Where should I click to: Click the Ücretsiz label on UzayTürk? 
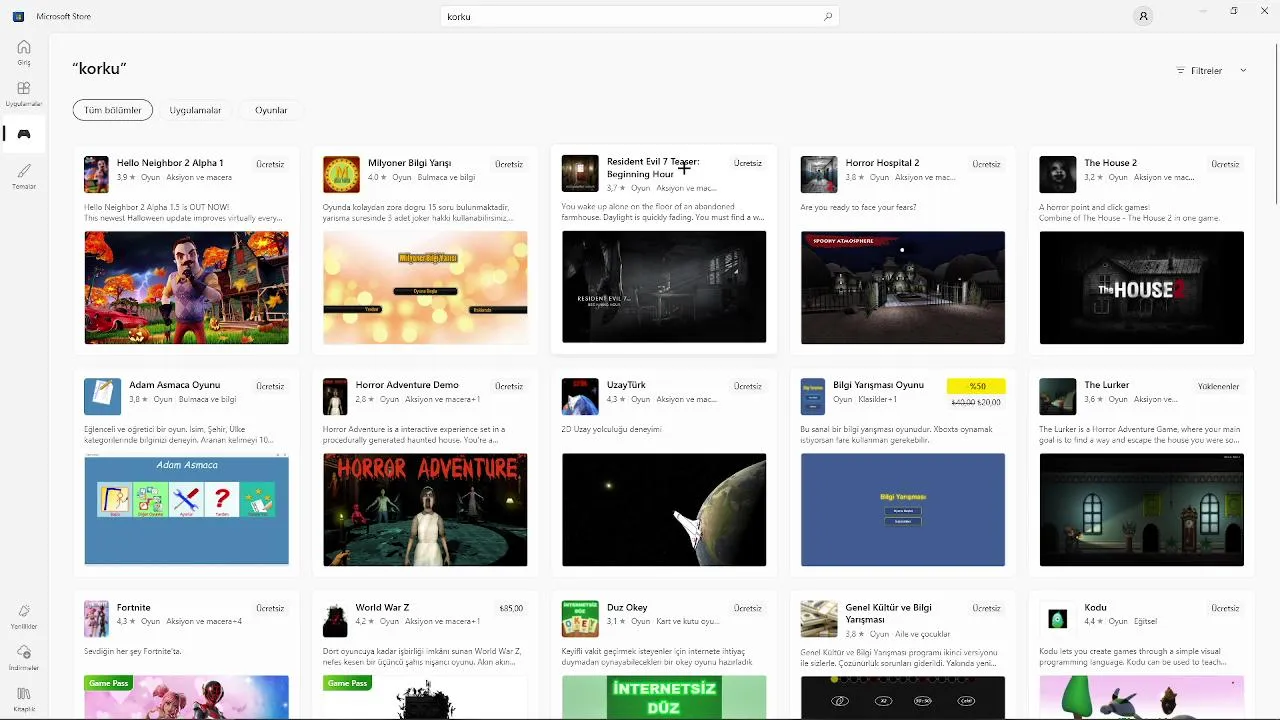[748, 386]
